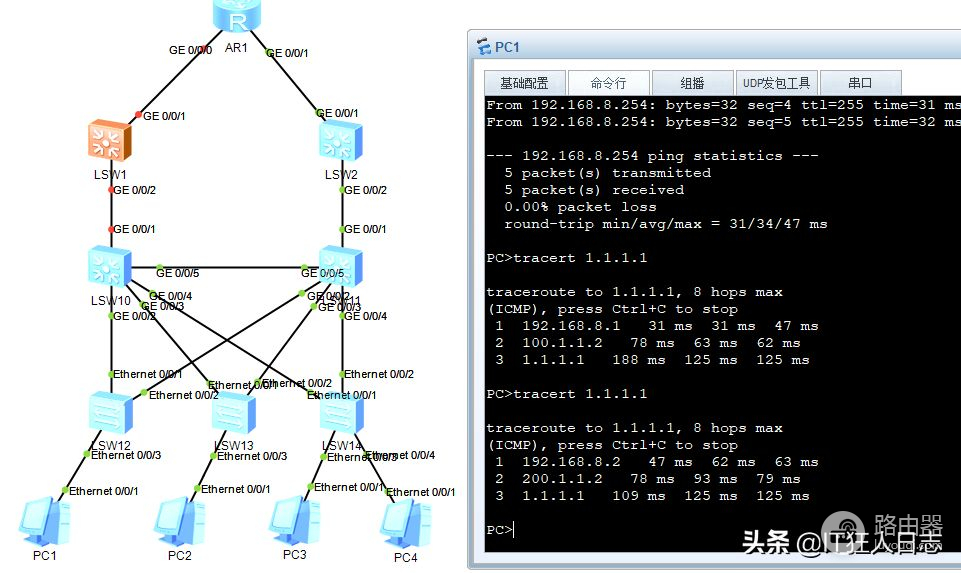Viewport: 961px width, 573px height.
Task: Click the '0.00% packet loss' line
Action: [x=580, y=207]
